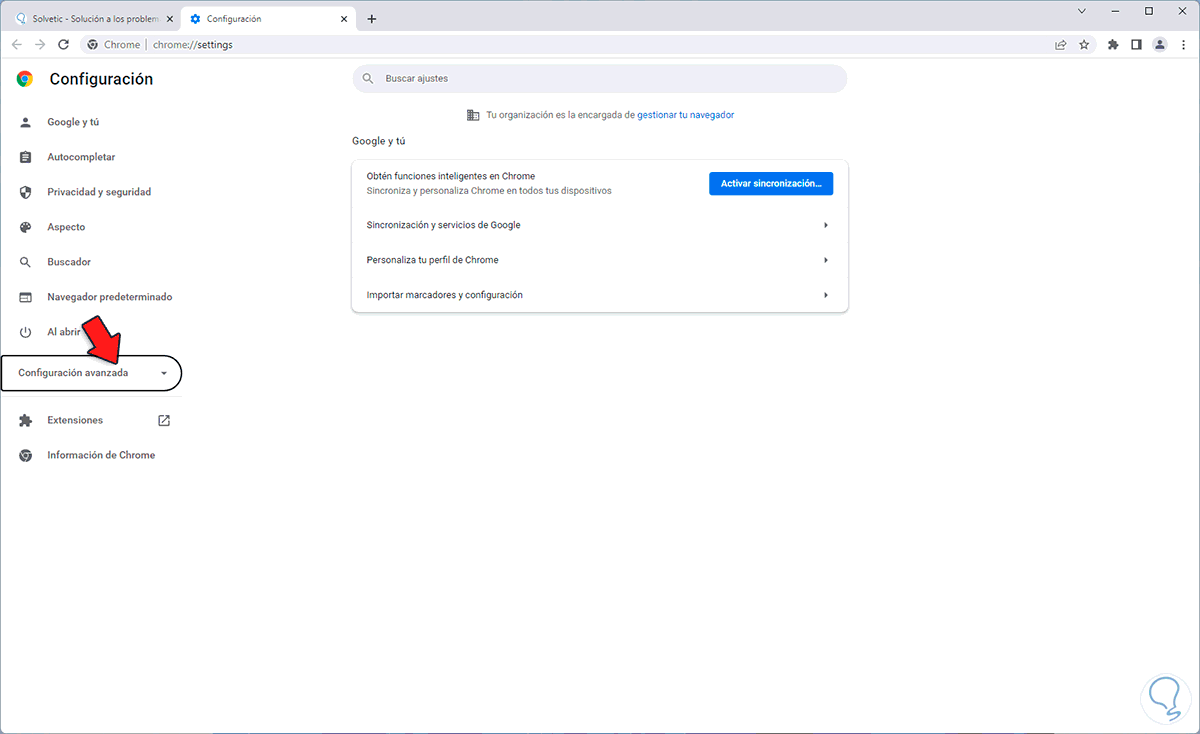Click the Buscar ajustes search field
The height and width of the screenshot is (734, 1200).
pos(600,78)
